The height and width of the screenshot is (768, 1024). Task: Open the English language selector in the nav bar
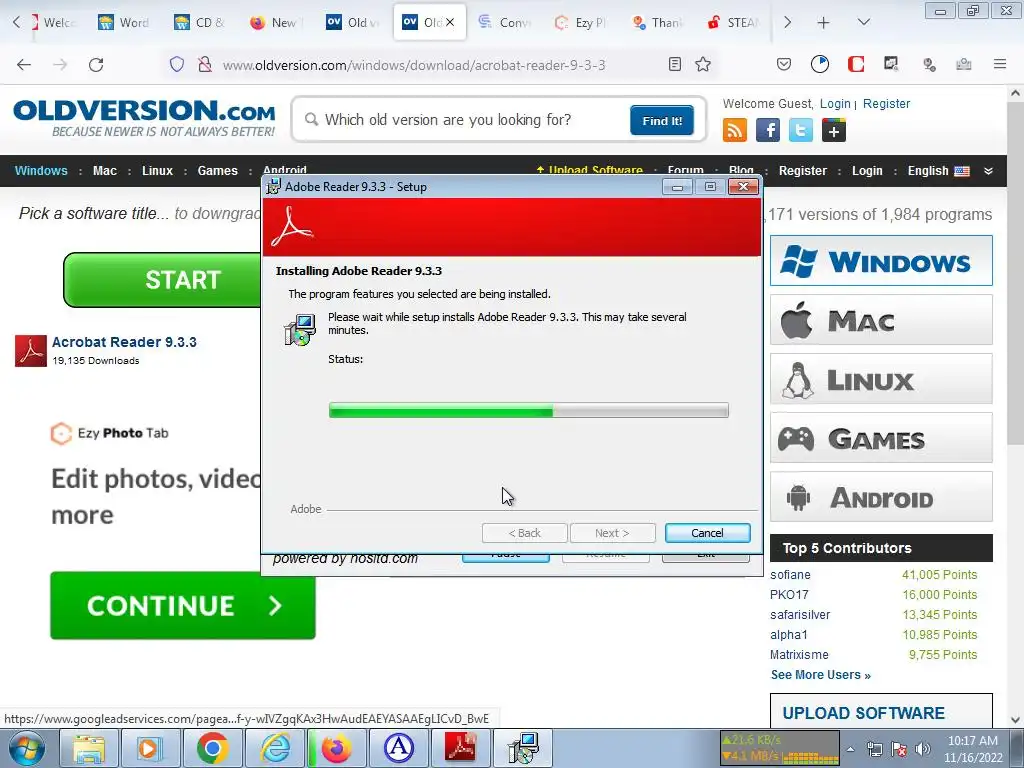[x=938, y=171]
